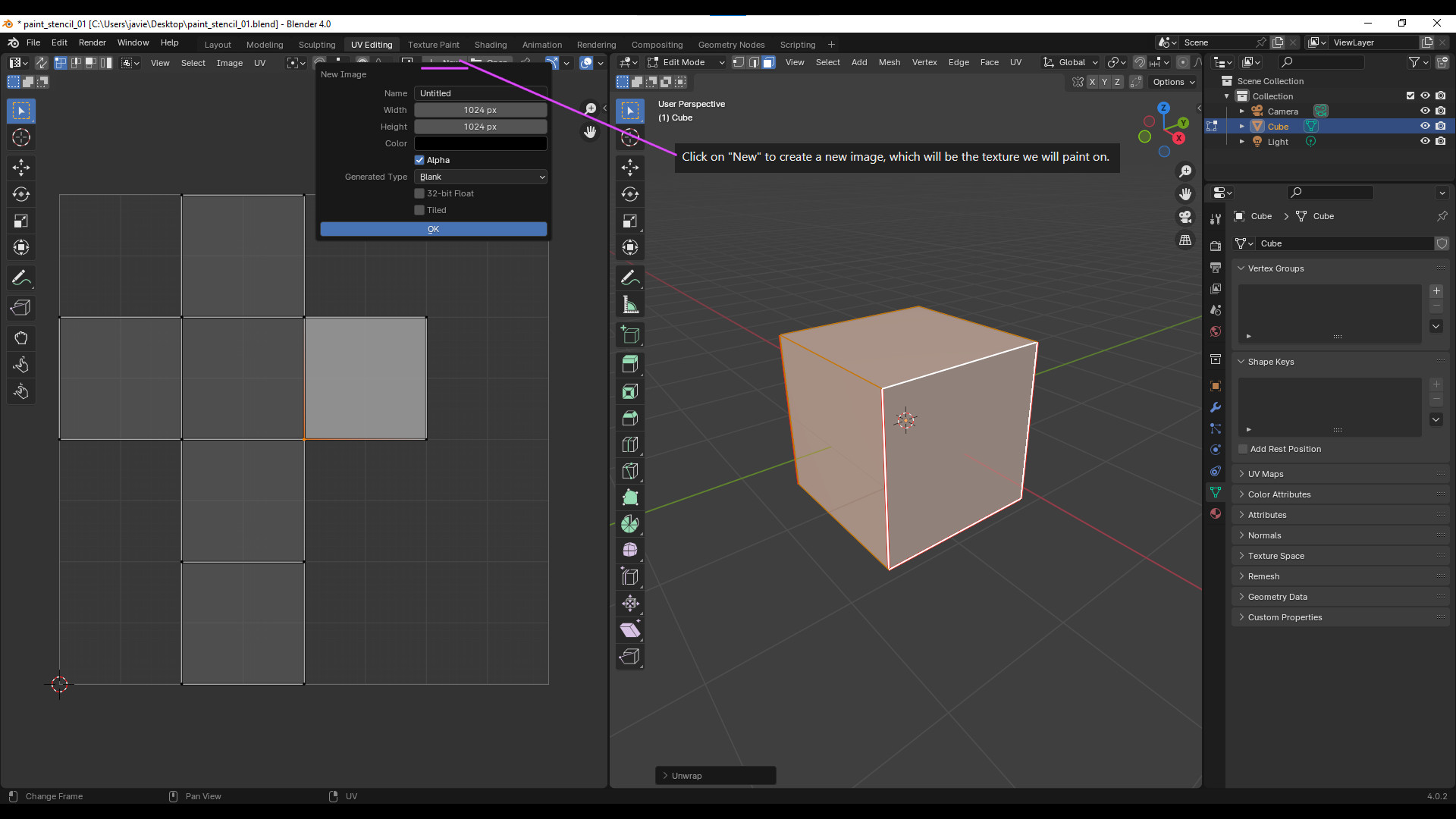
Task: Disable Cube in renders
Action: (x=1441, y=126)
